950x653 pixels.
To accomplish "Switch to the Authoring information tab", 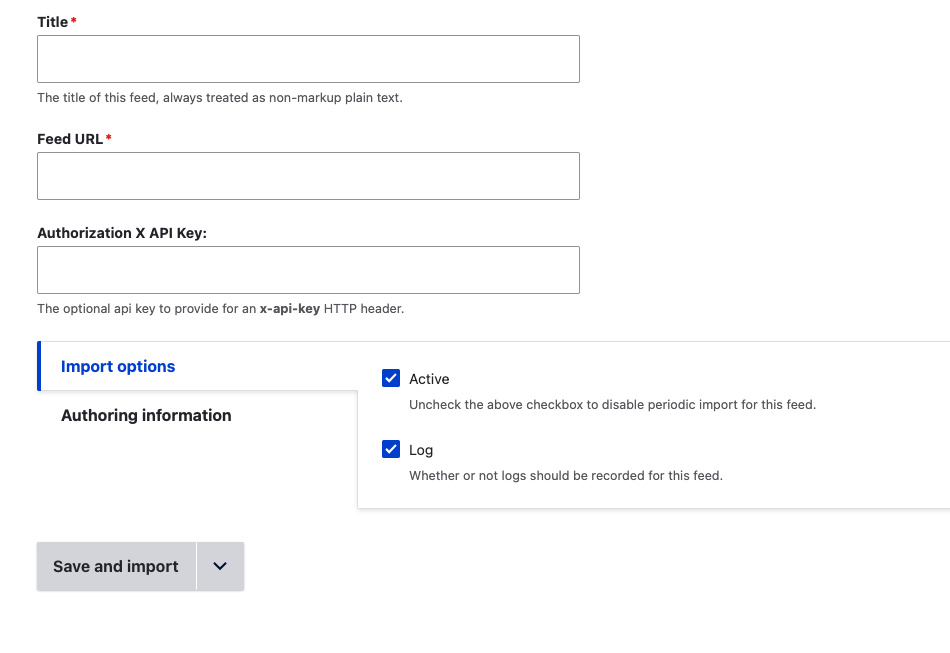I will click(x=146, y=414).
